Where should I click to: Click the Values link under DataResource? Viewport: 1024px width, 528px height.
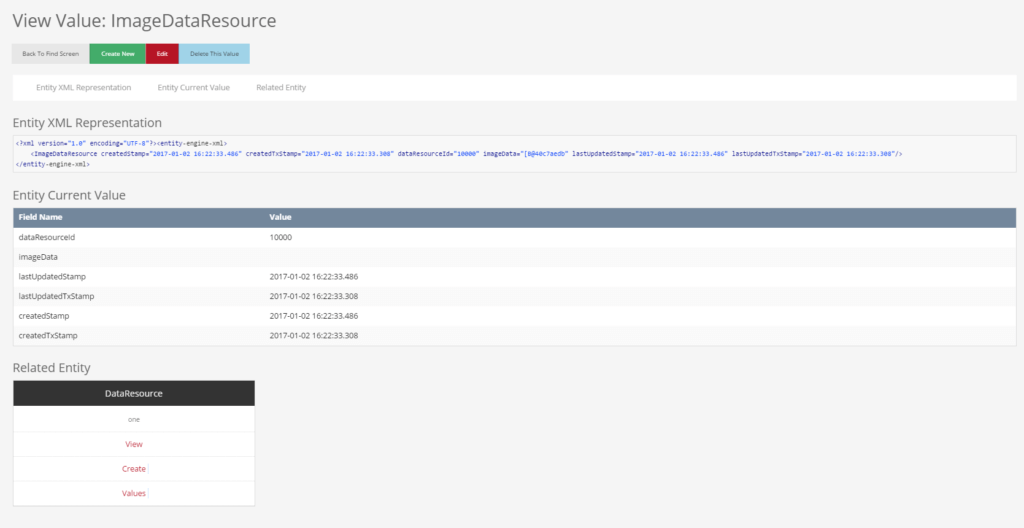pyautogui.click(x=134, y=493)
